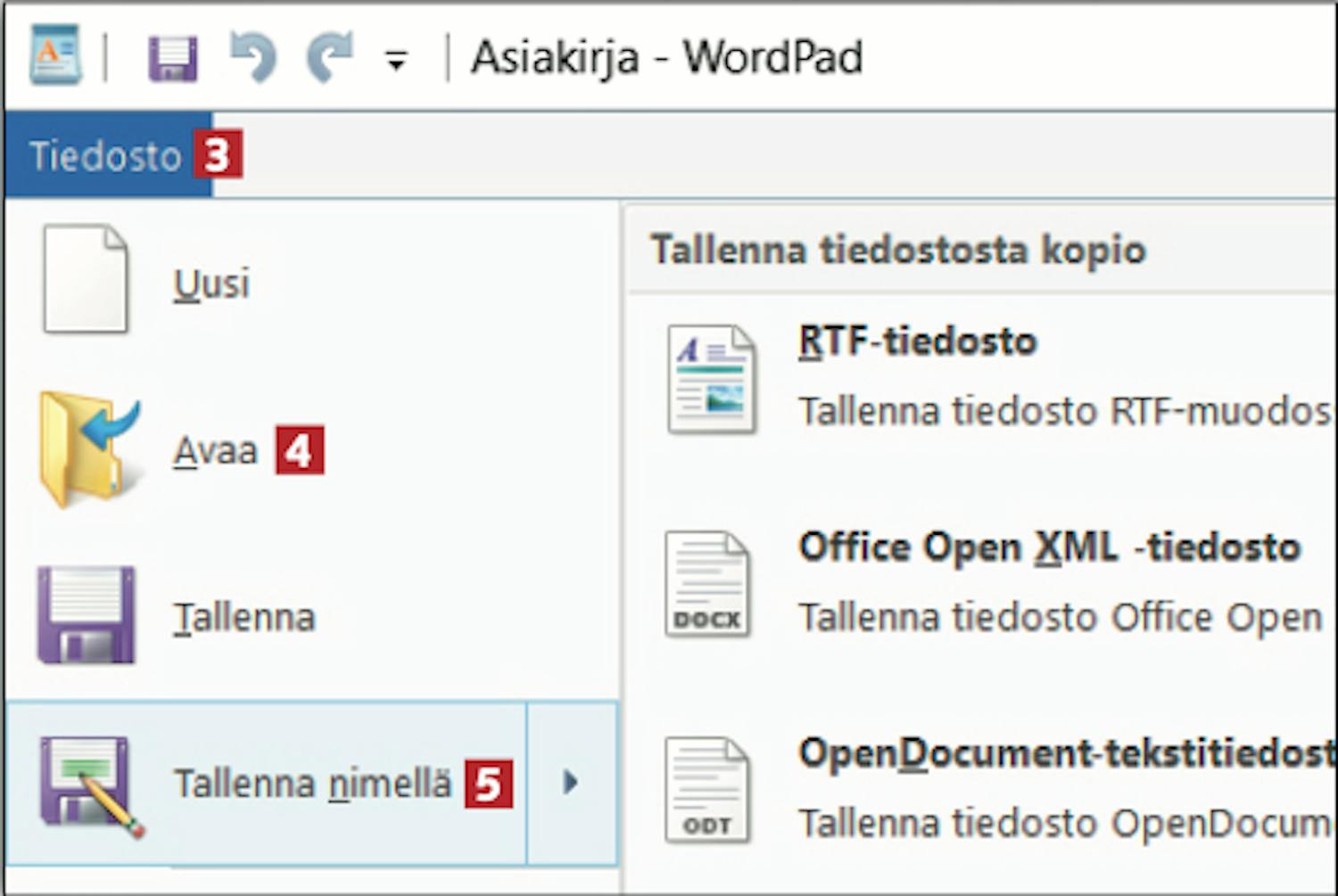Choose the Tallenna menu entry label
Image resolution: width=1338 pixels, height=896 pixels.
coord(244,618)
